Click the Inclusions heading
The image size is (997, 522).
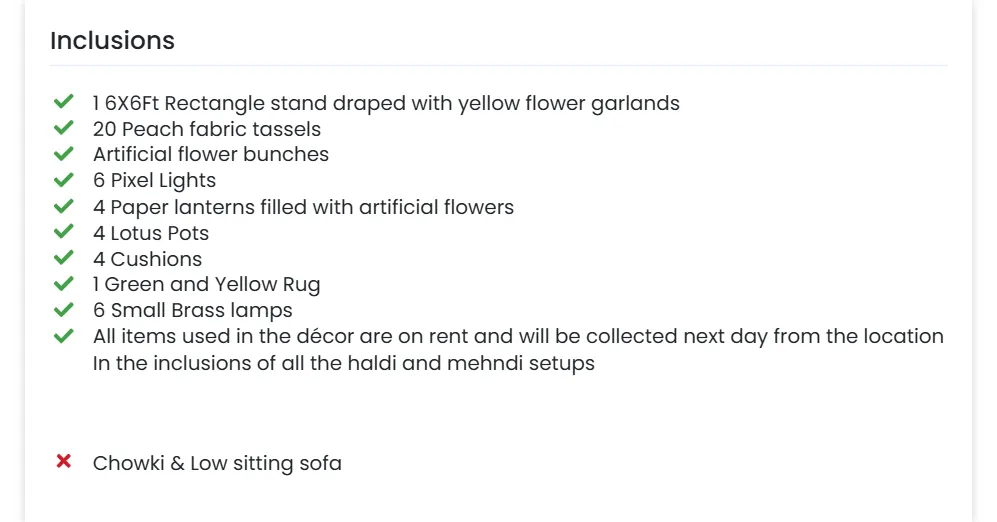[x=112, y=41]
